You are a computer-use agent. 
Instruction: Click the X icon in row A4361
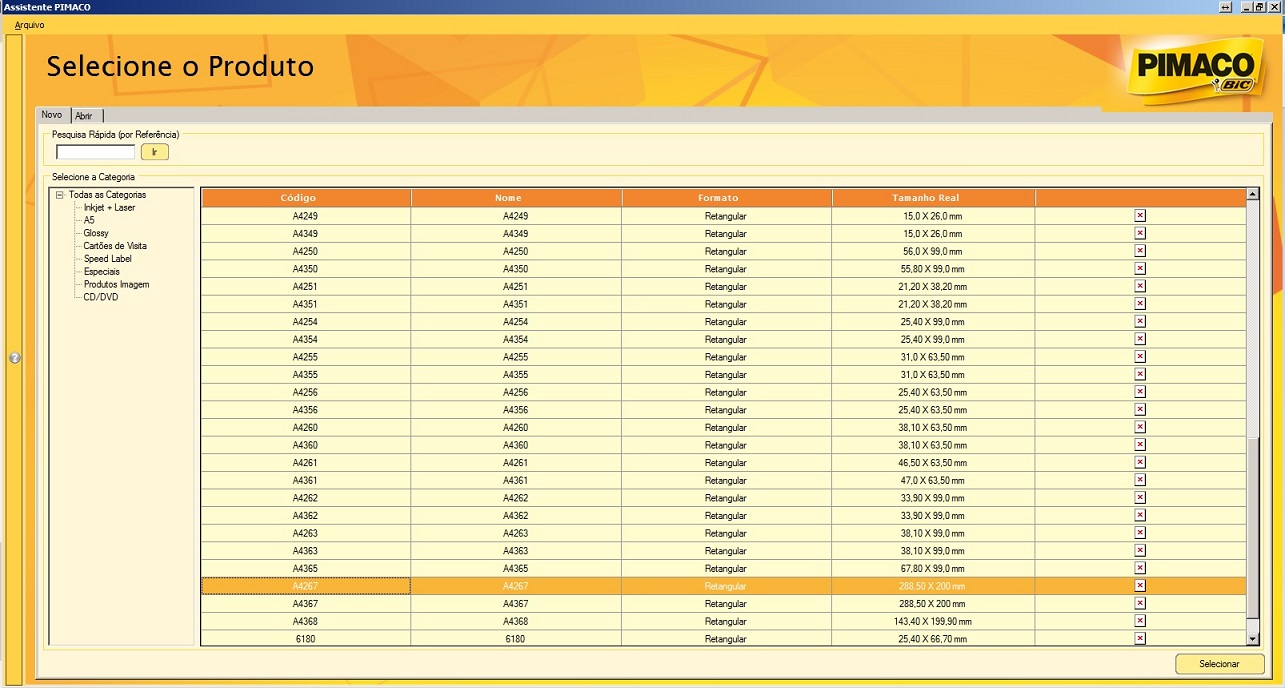click(x=1140, y=480)
